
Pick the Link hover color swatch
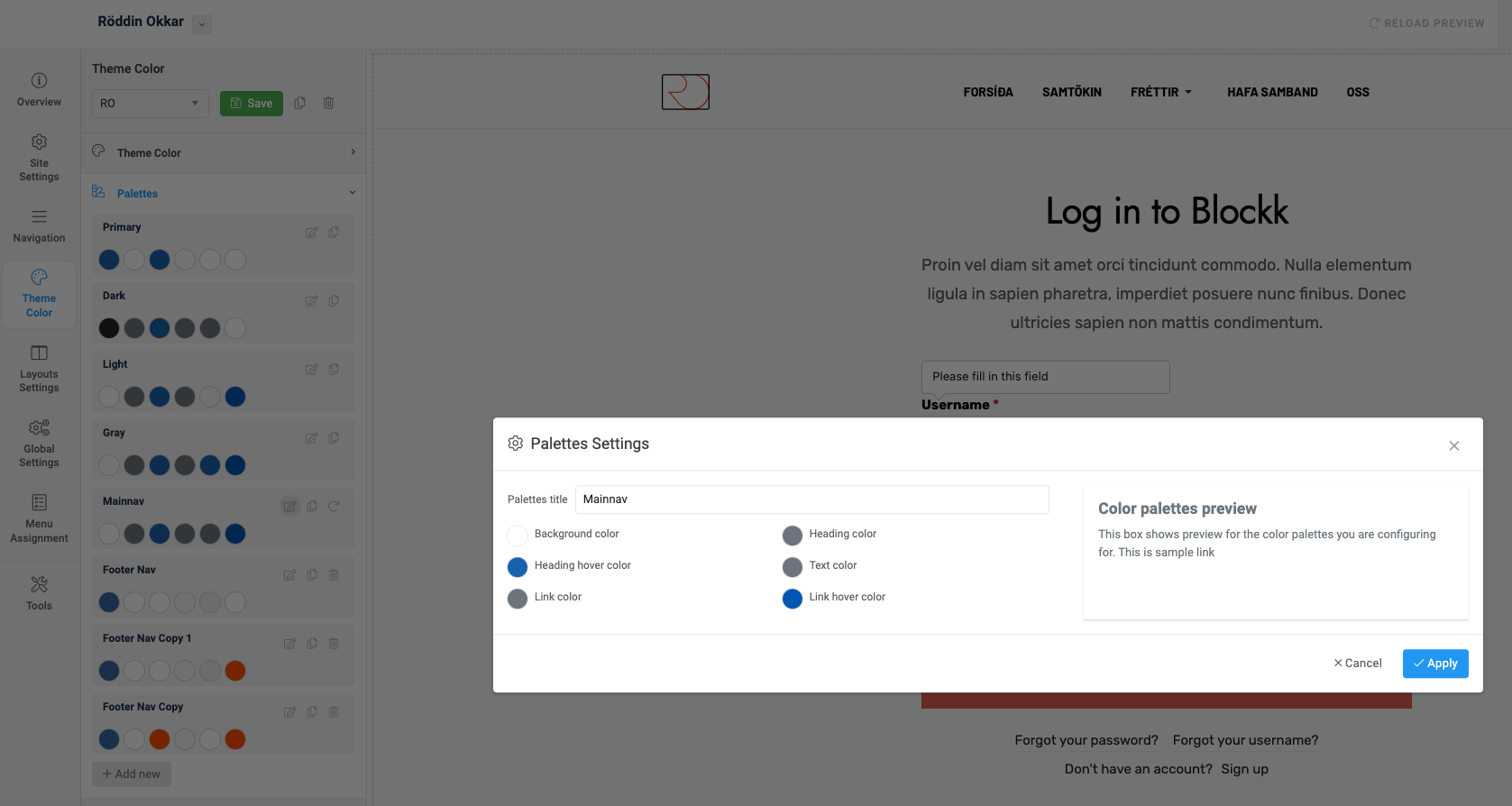click(793, 599)
